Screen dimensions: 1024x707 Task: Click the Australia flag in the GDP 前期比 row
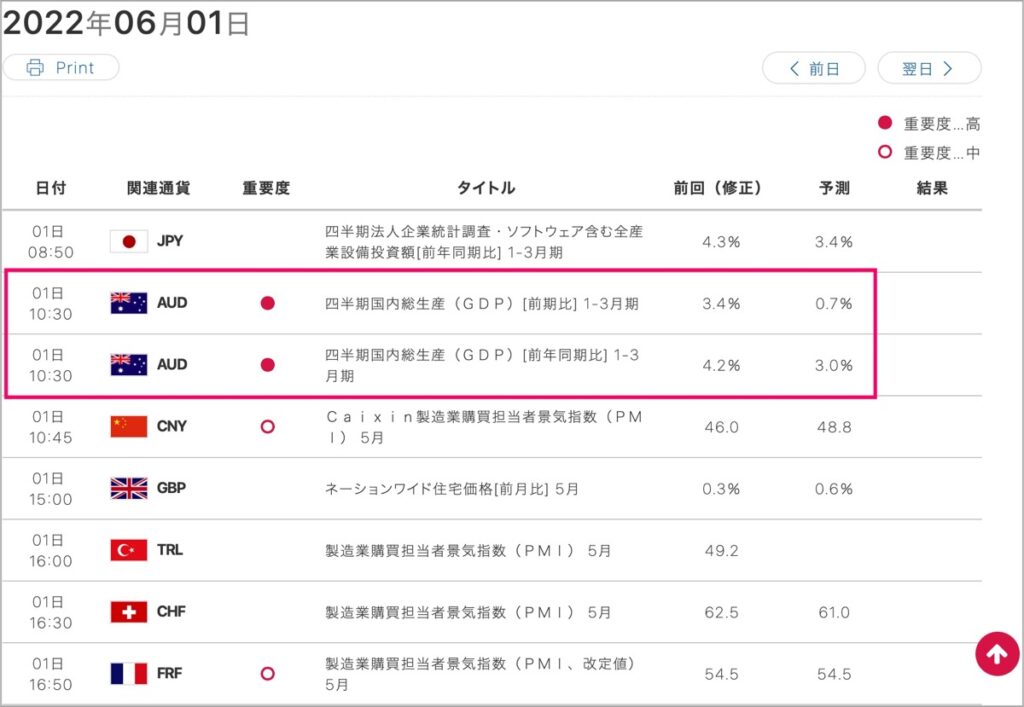(129, 303)
